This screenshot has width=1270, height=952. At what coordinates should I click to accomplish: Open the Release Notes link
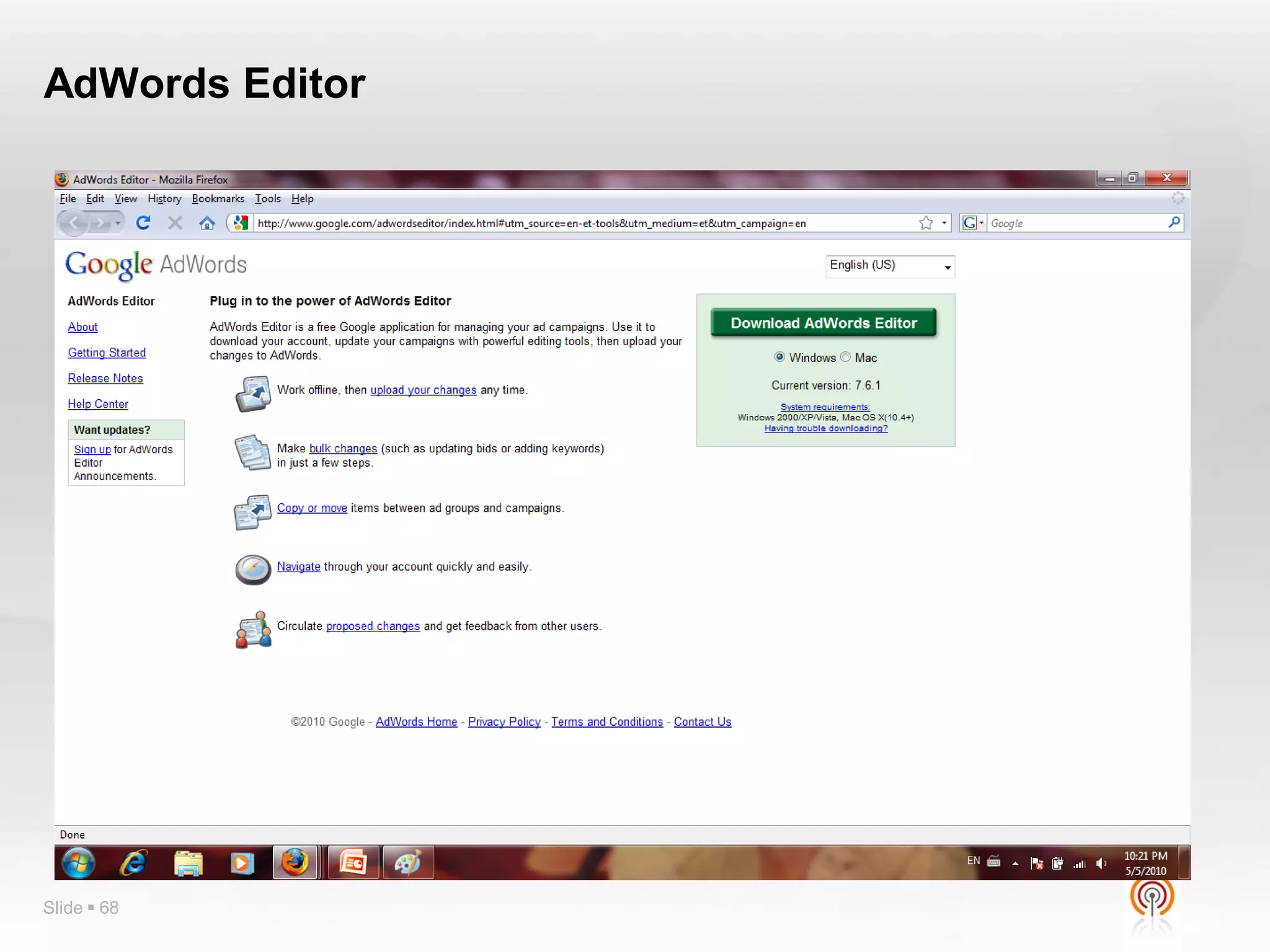click(x=105, y=378)
